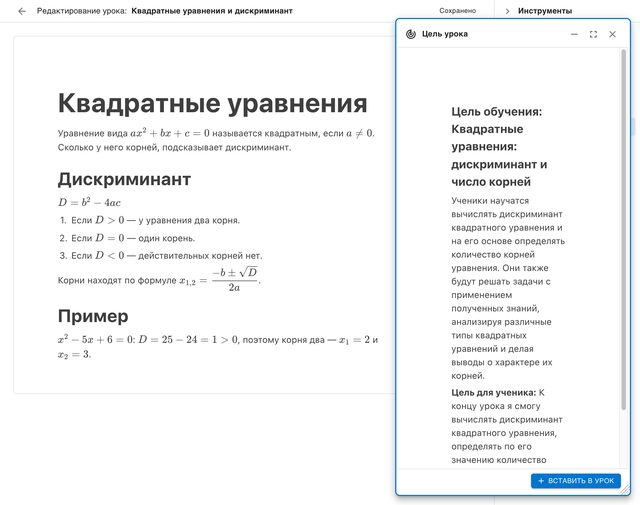
Task: Click the formula D = b² − 4ac
Action: click(89, 202)
